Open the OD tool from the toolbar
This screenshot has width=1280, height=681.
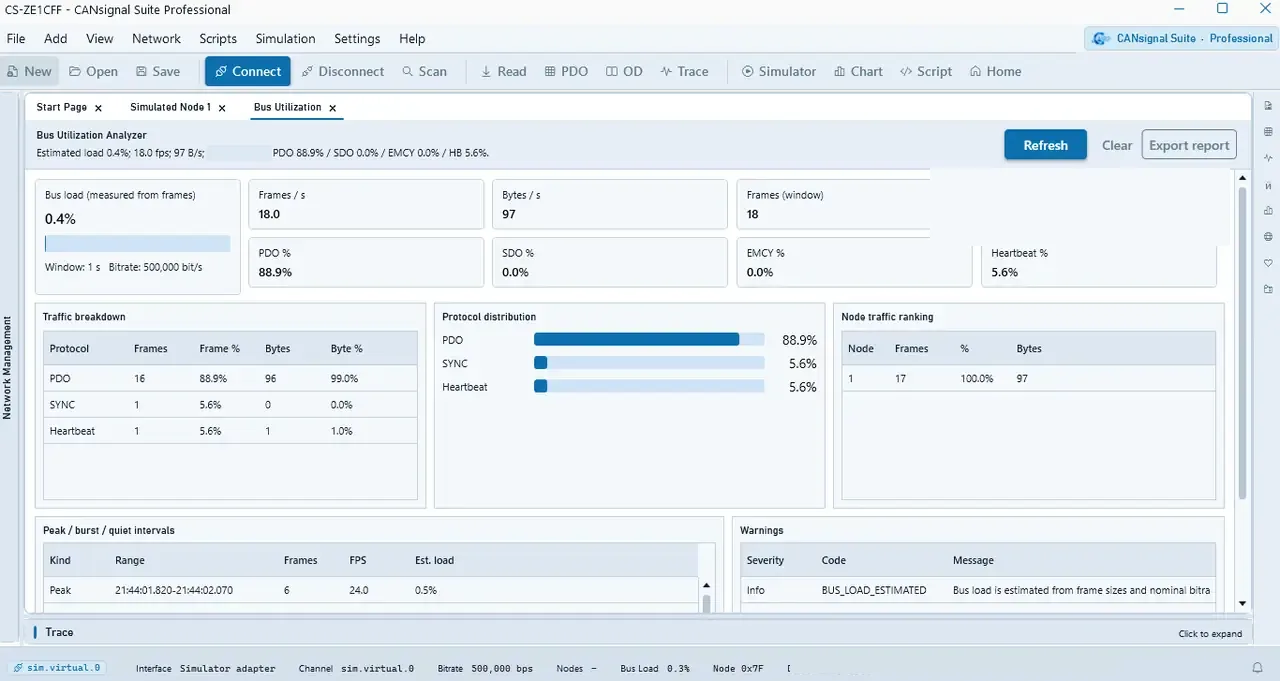tap(624, 71)
